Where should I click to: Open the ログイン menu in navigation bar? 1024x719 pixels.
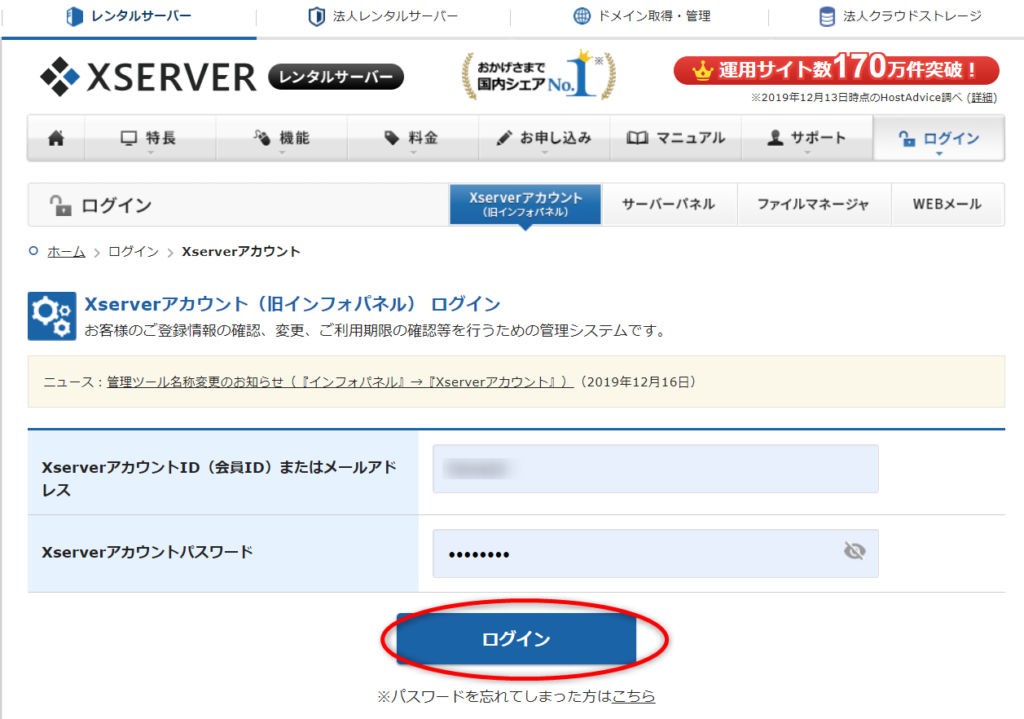pyautogui.click(x=938, y=138)
